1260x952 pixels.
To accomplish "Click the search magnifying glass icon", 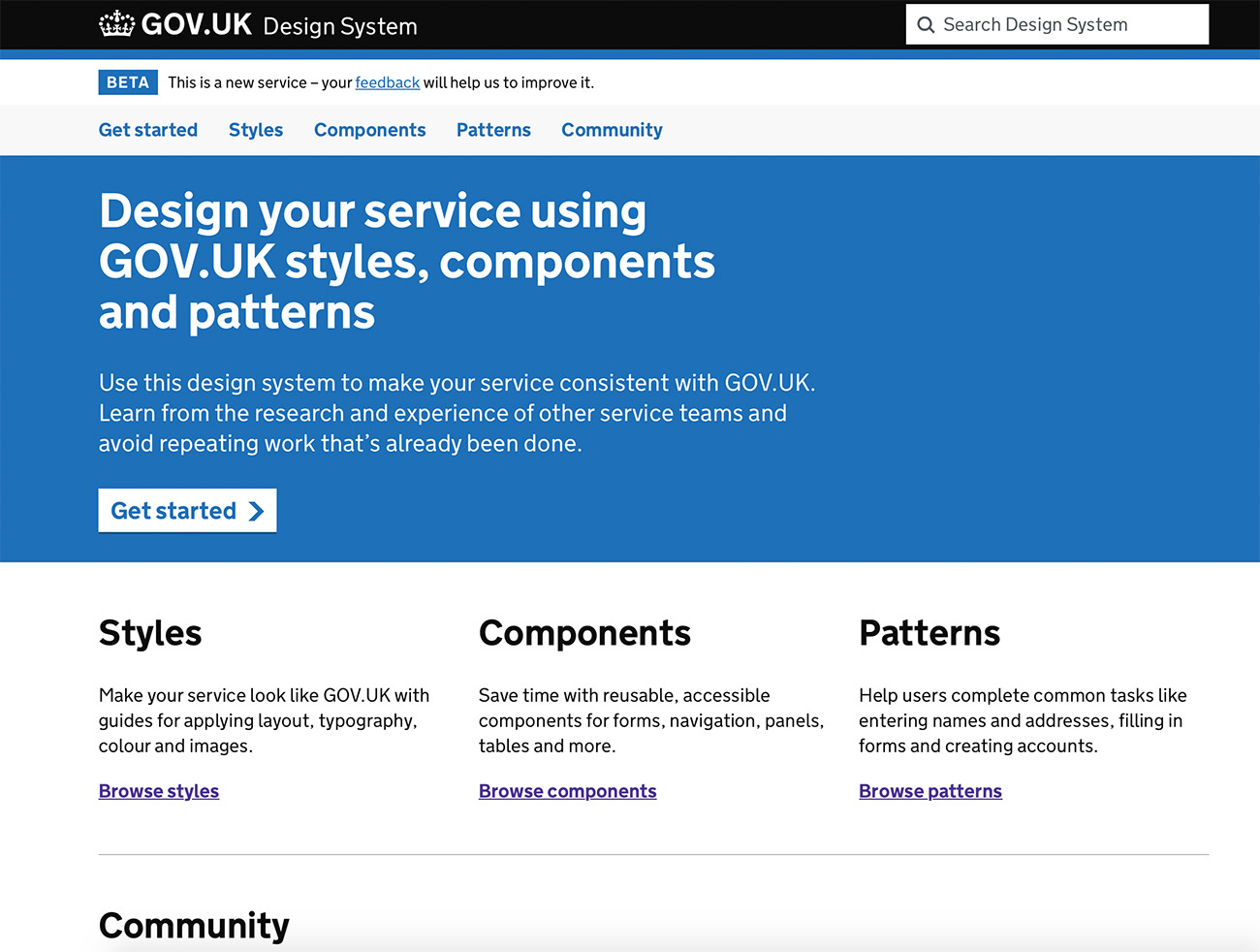I will pos(927,24).
